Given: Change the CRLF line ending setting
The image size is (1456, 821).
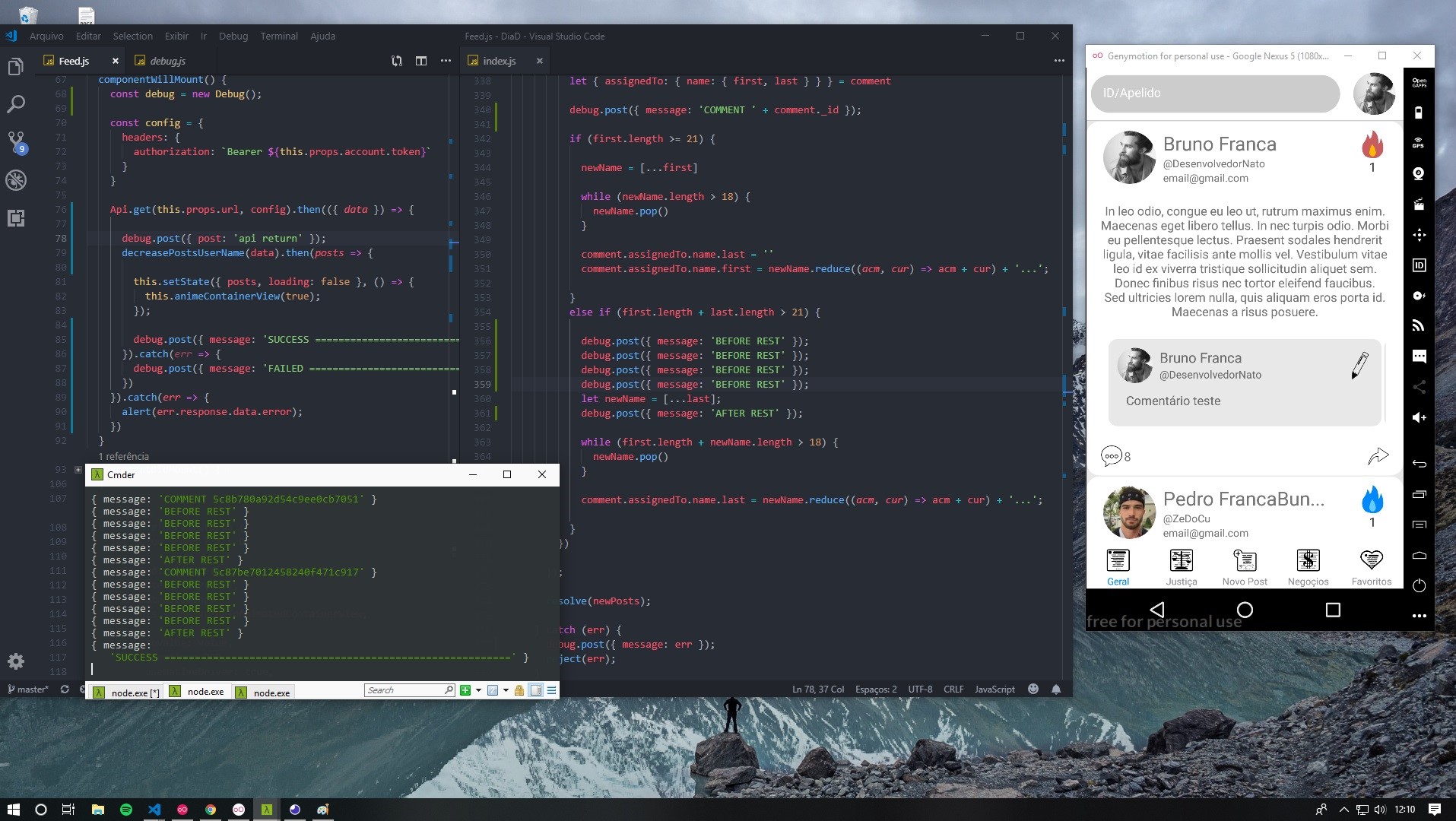Looking at the screenshot, I should [953, 689].
